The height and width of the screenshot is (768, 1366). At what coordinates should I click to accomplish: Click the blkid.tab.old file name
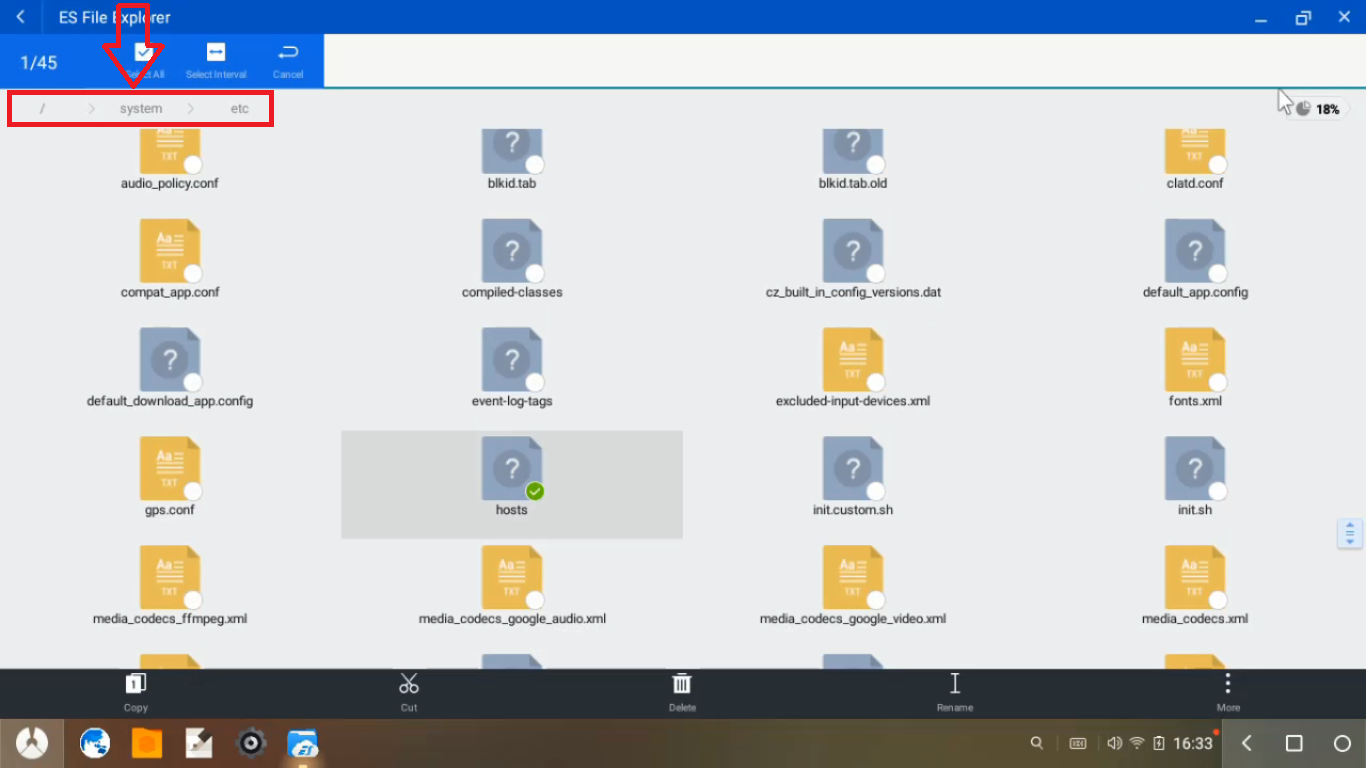853,184
